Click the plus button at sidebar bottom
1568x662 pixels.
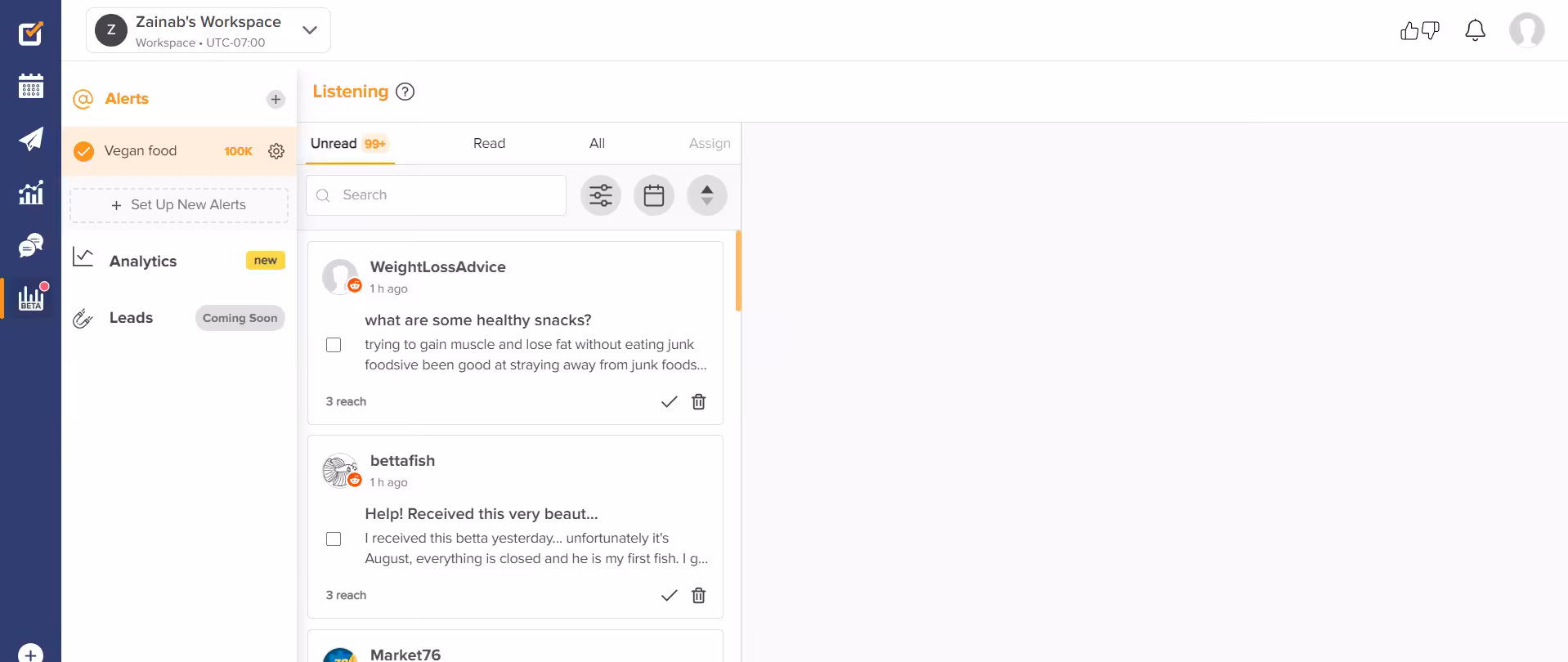[30, 655]
